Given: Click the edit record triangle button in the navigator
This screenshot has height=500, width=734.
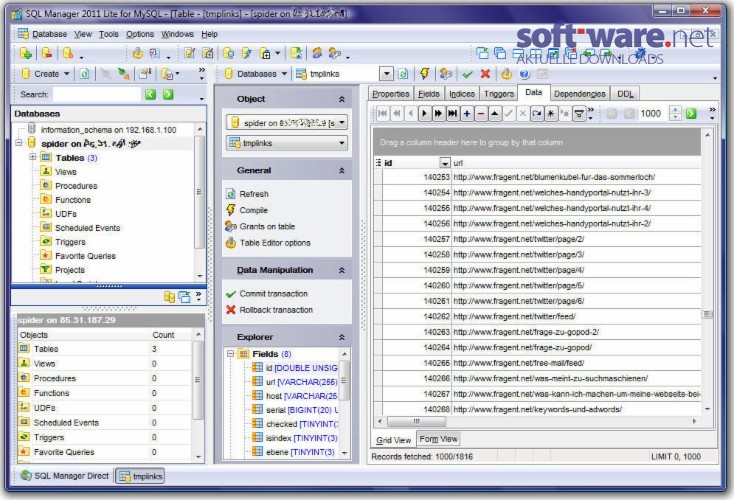Looking at the screenshot, I should coord(495,113).
